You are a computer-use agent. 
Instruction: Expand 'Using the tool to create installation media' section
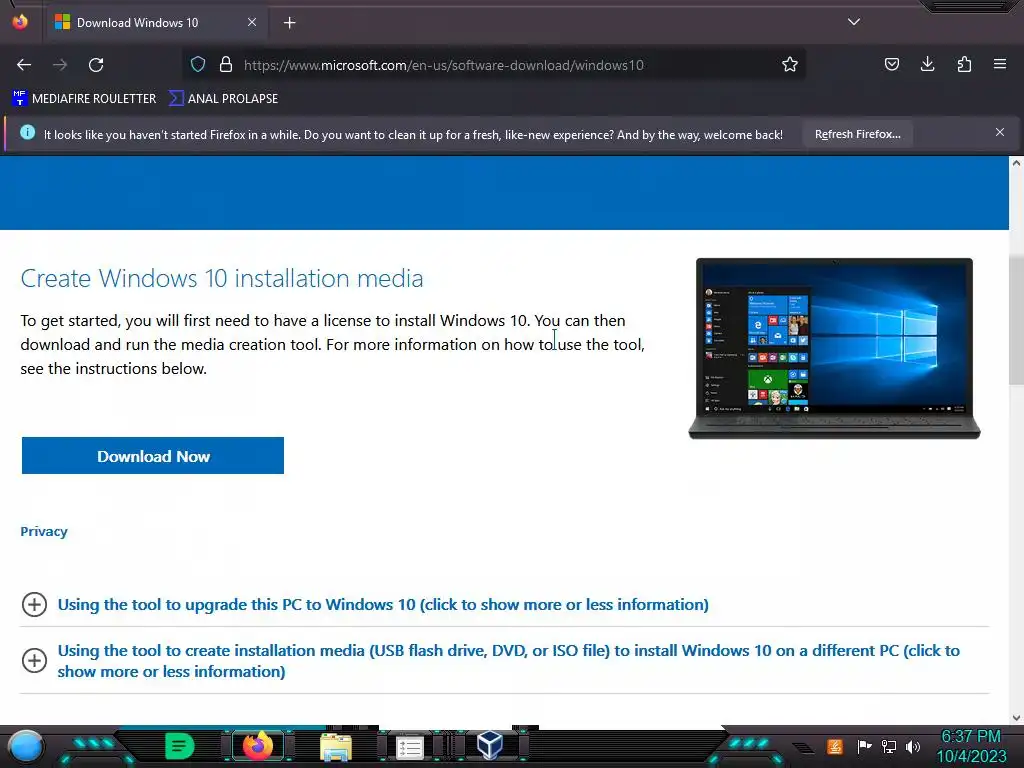point(509,661)
